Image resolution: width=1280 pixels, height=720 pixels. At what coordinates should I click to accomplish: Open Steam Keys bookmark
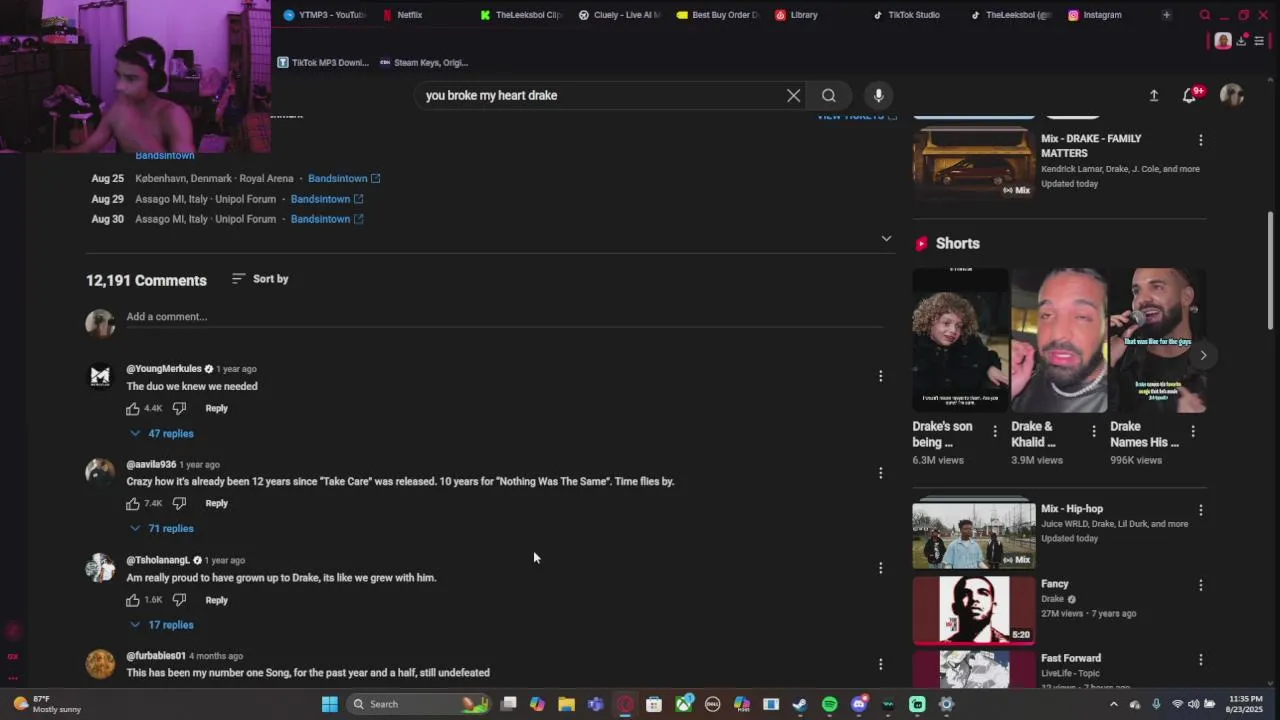[x=424, y=62]
